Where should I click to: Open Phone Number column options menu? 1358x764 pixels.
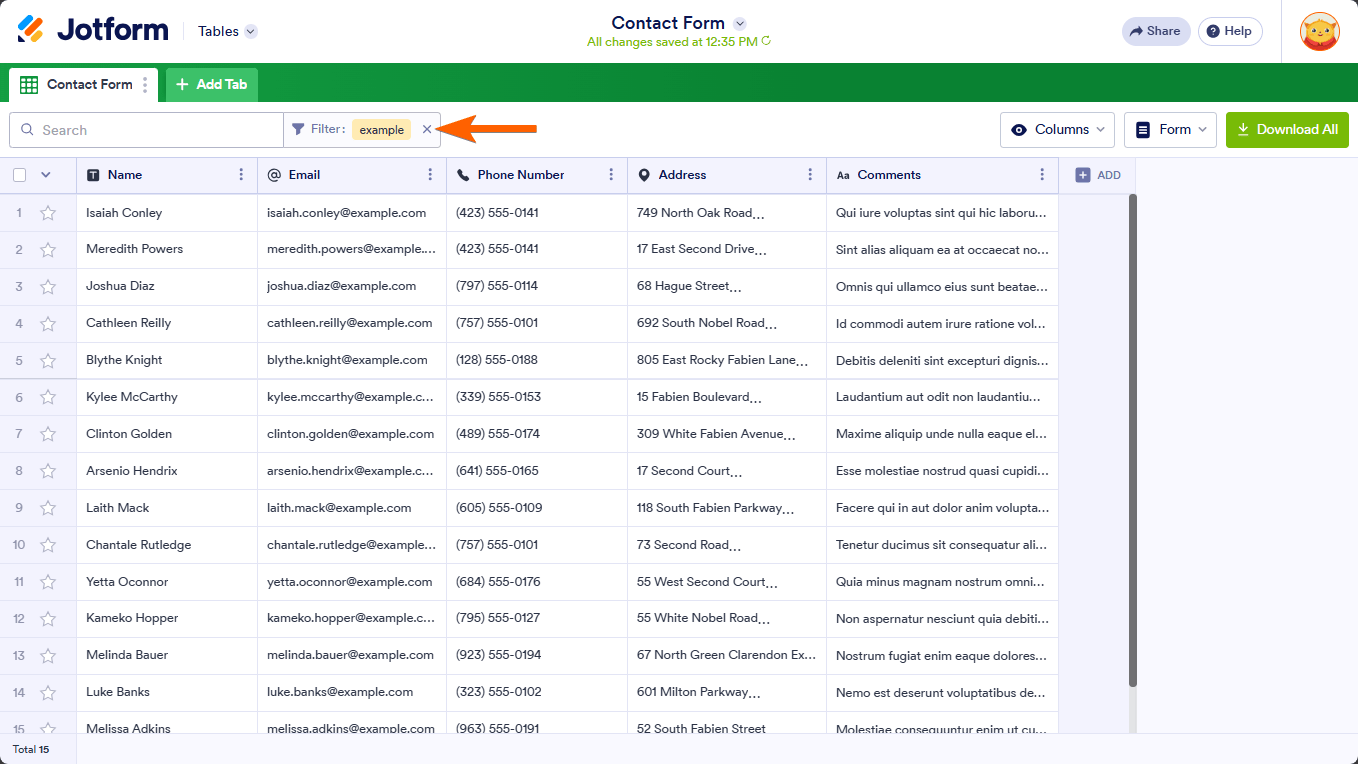click(x=611, y=175)
